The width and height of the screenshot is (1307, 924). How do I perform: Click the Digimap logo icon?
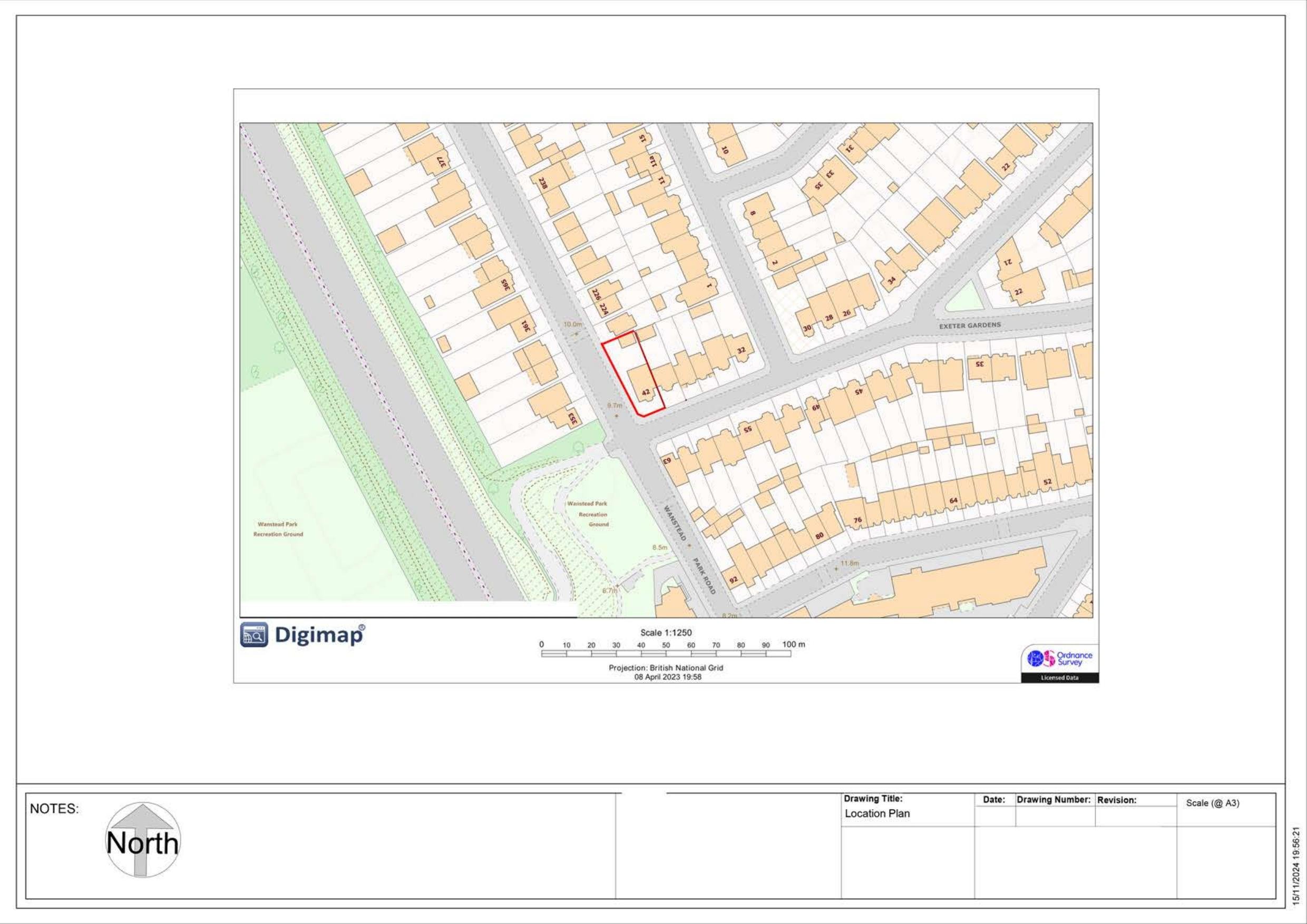254,634
